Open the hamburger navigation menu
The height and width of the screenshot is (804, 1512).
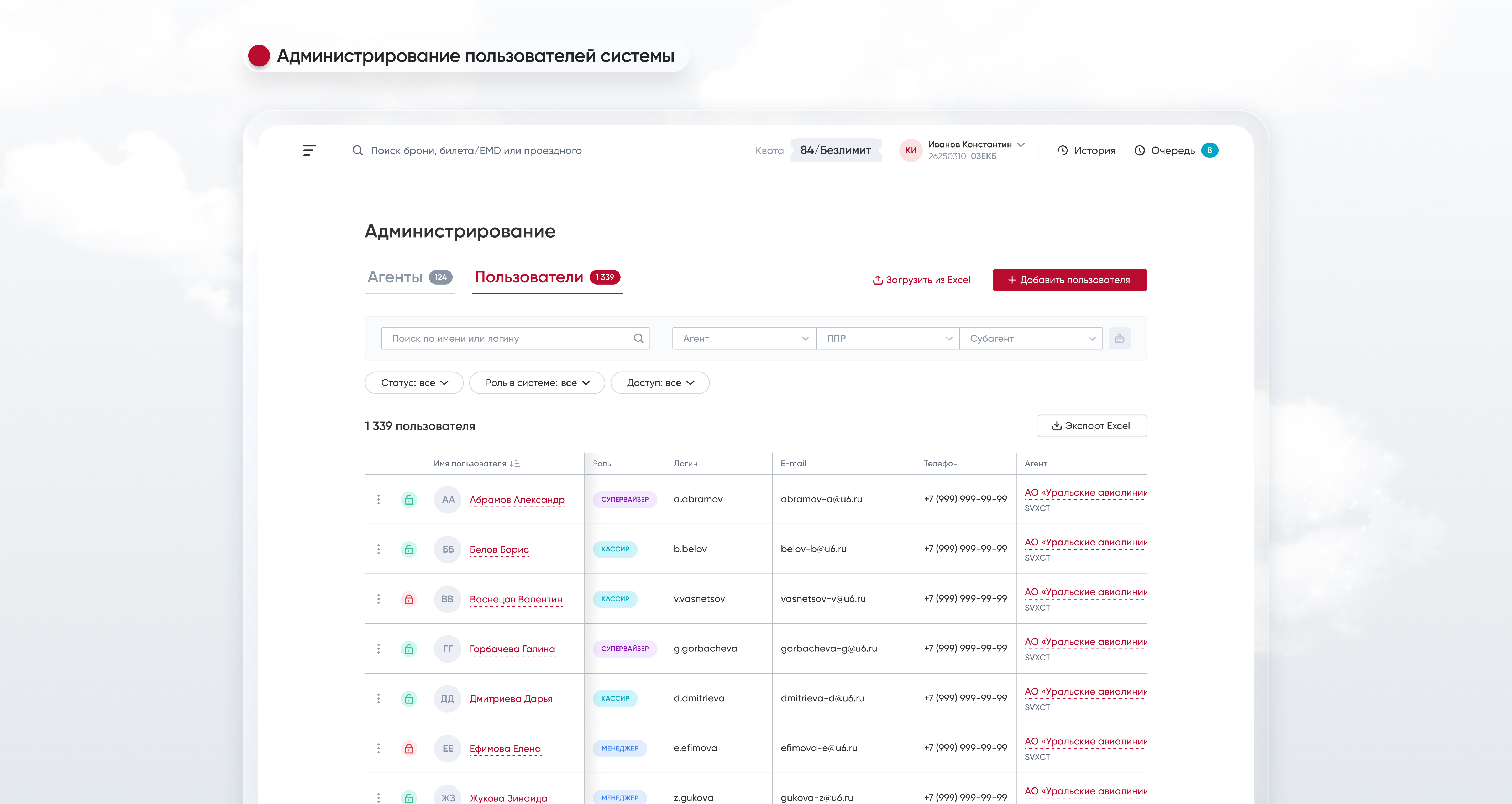[x=309, y=150]
